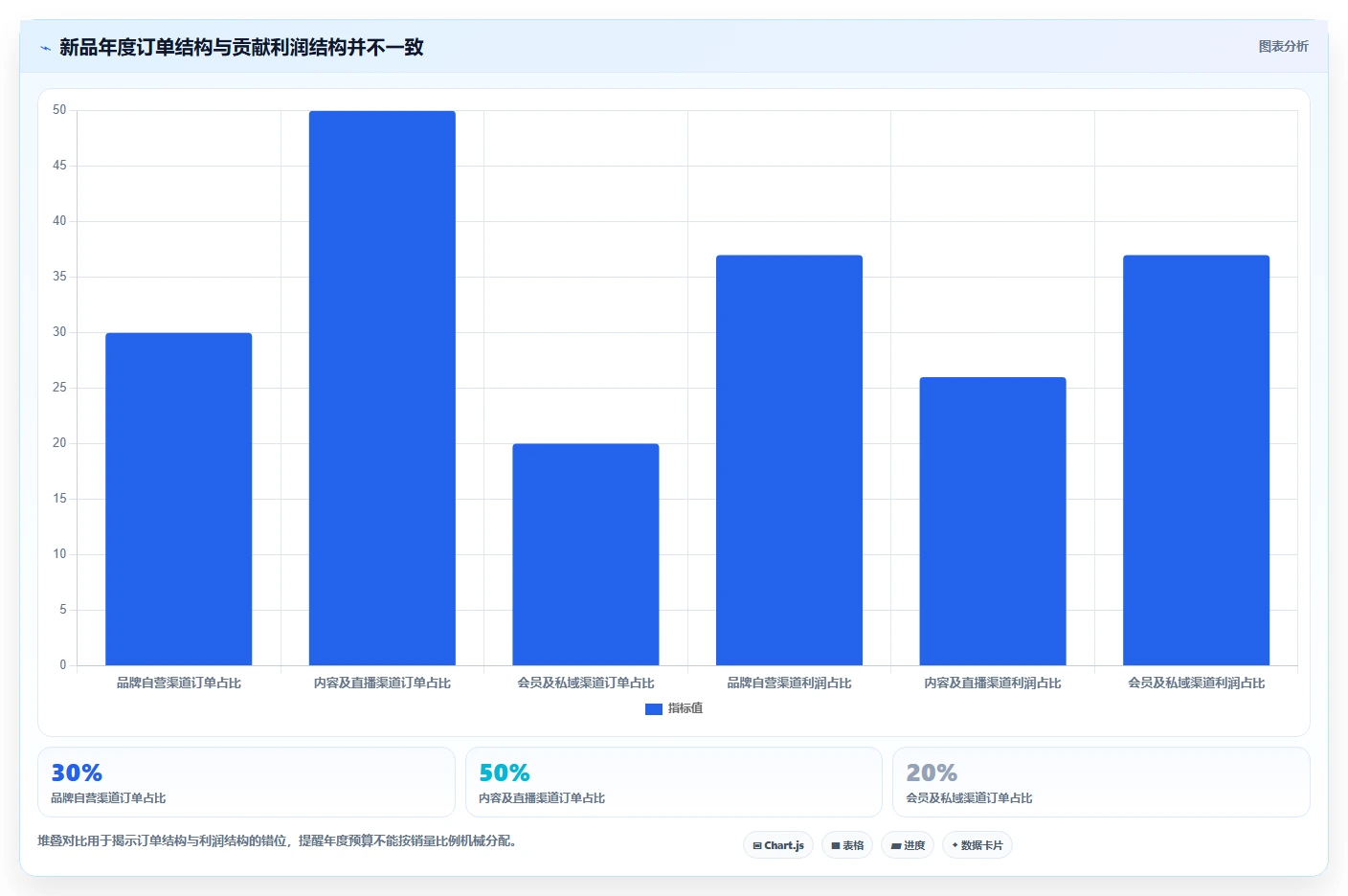Click the Chart.js chip icon

(757, 846)
